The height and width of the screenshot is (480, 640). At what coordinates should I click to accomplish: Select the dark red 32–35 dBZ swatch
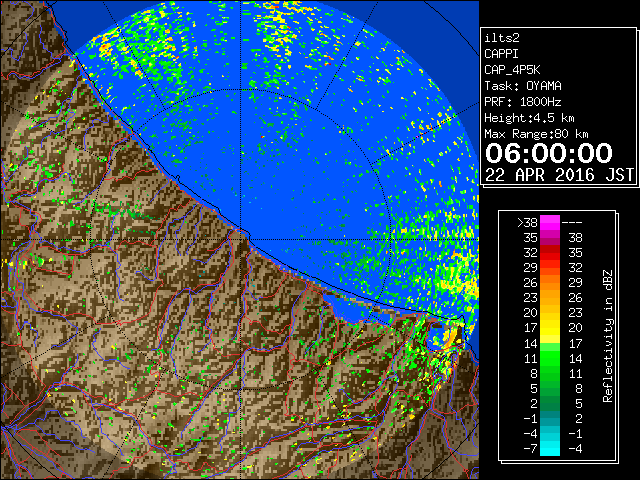coord(550,253)
